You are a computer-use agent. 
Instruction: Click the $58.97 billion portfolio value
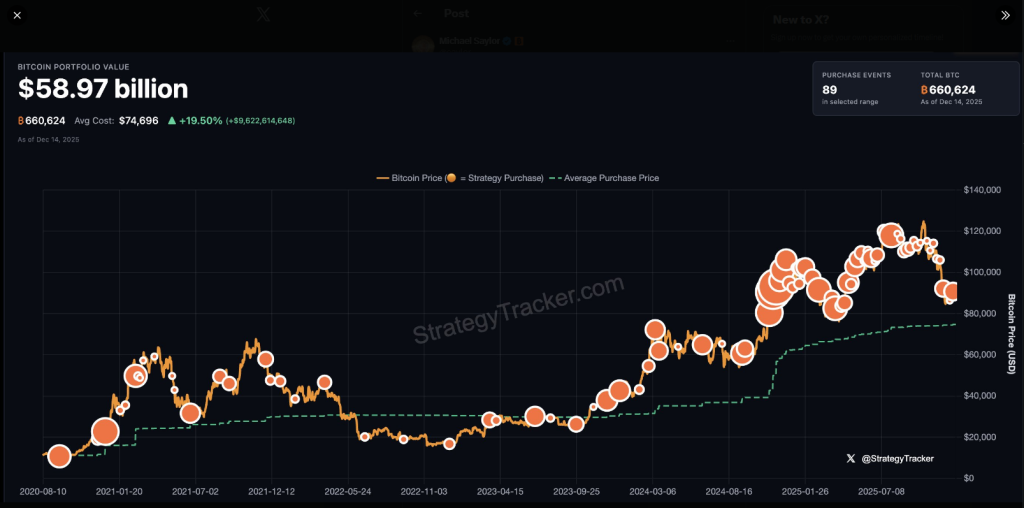pyautogui.click(x=103, y=90)
